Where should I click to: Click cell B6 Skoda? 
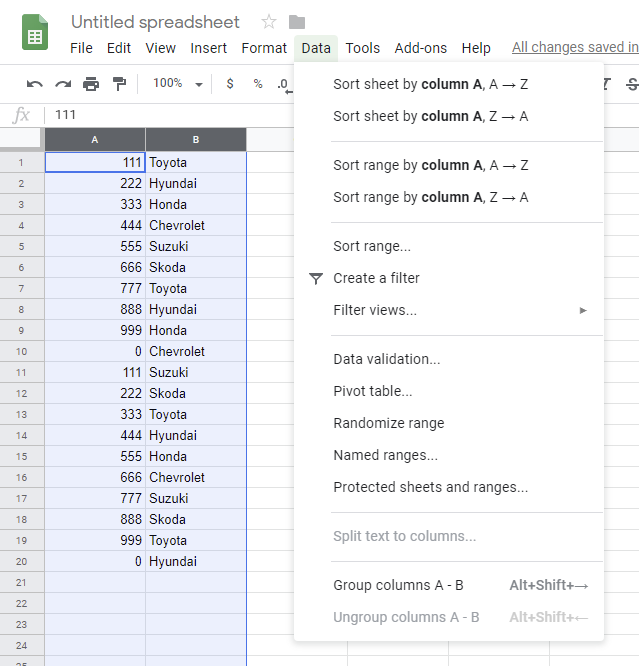point(196,267)
